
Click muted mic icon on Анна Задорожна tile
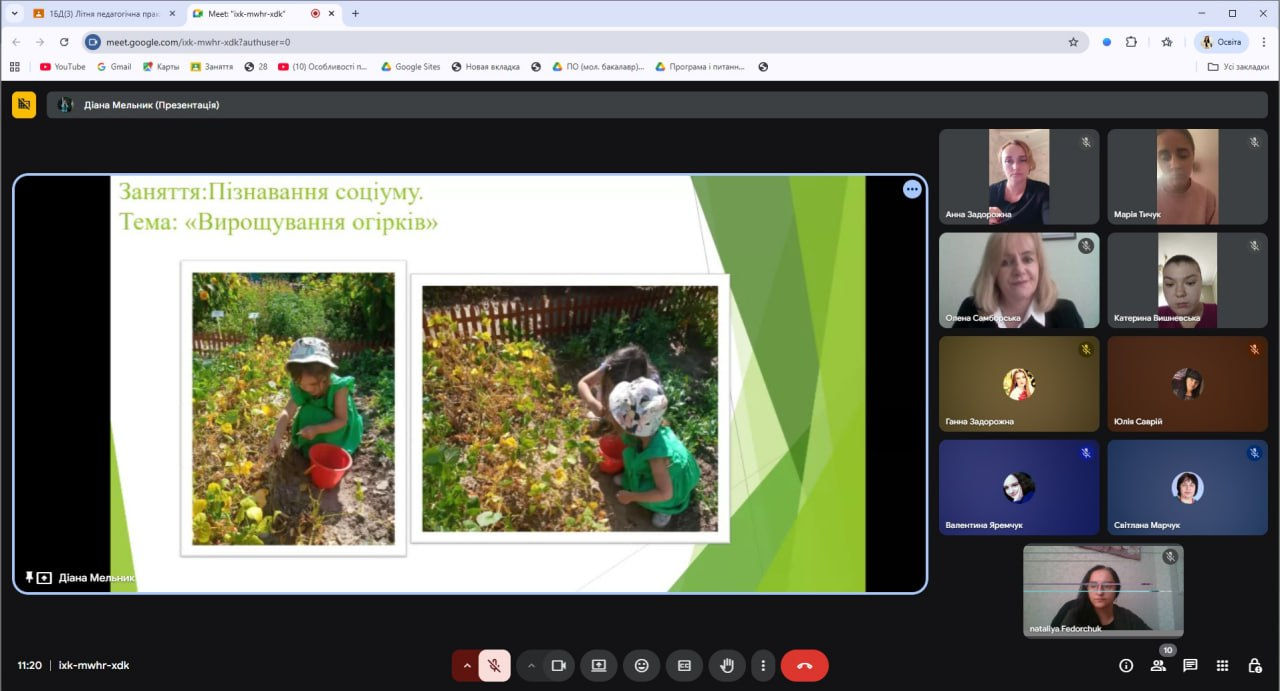pyautogui.click(x=1086, y=142)
